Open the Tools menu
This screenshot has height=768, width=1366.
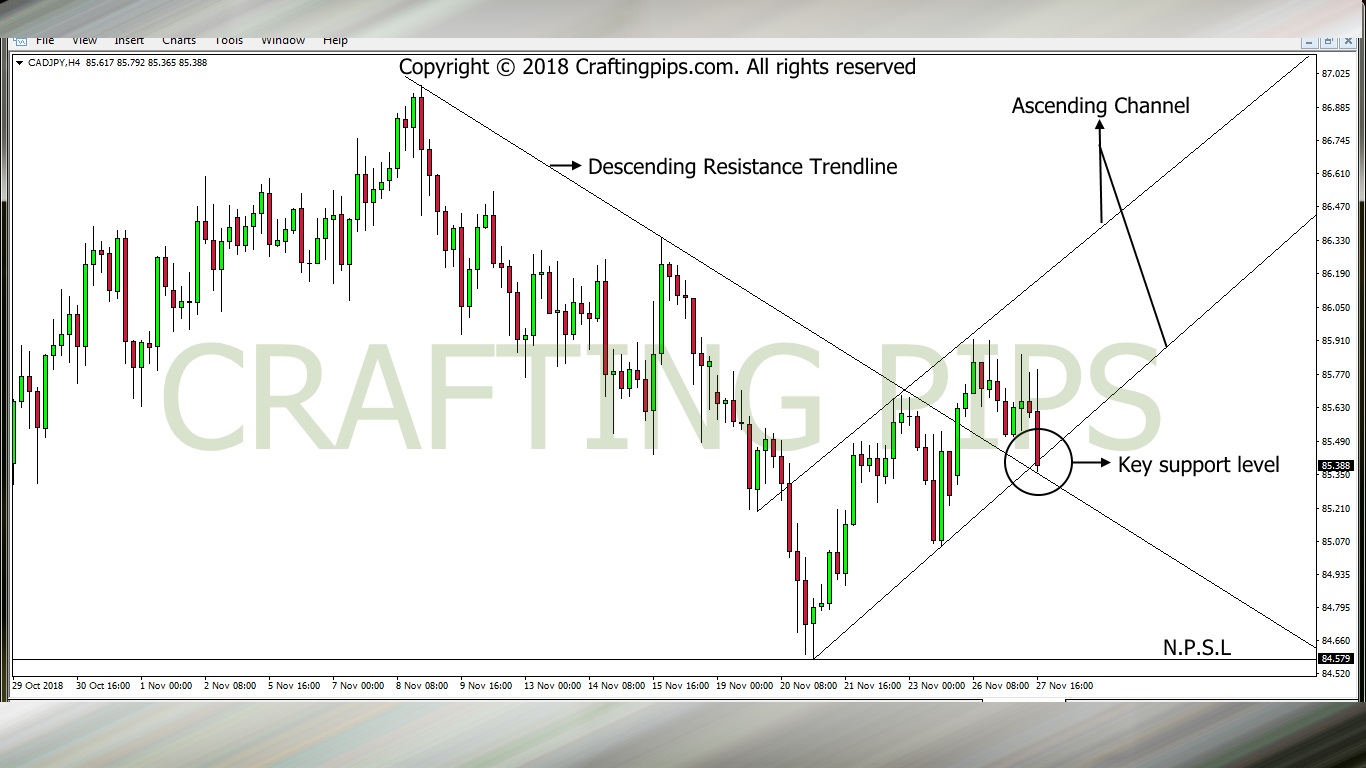tap(228, 41)
